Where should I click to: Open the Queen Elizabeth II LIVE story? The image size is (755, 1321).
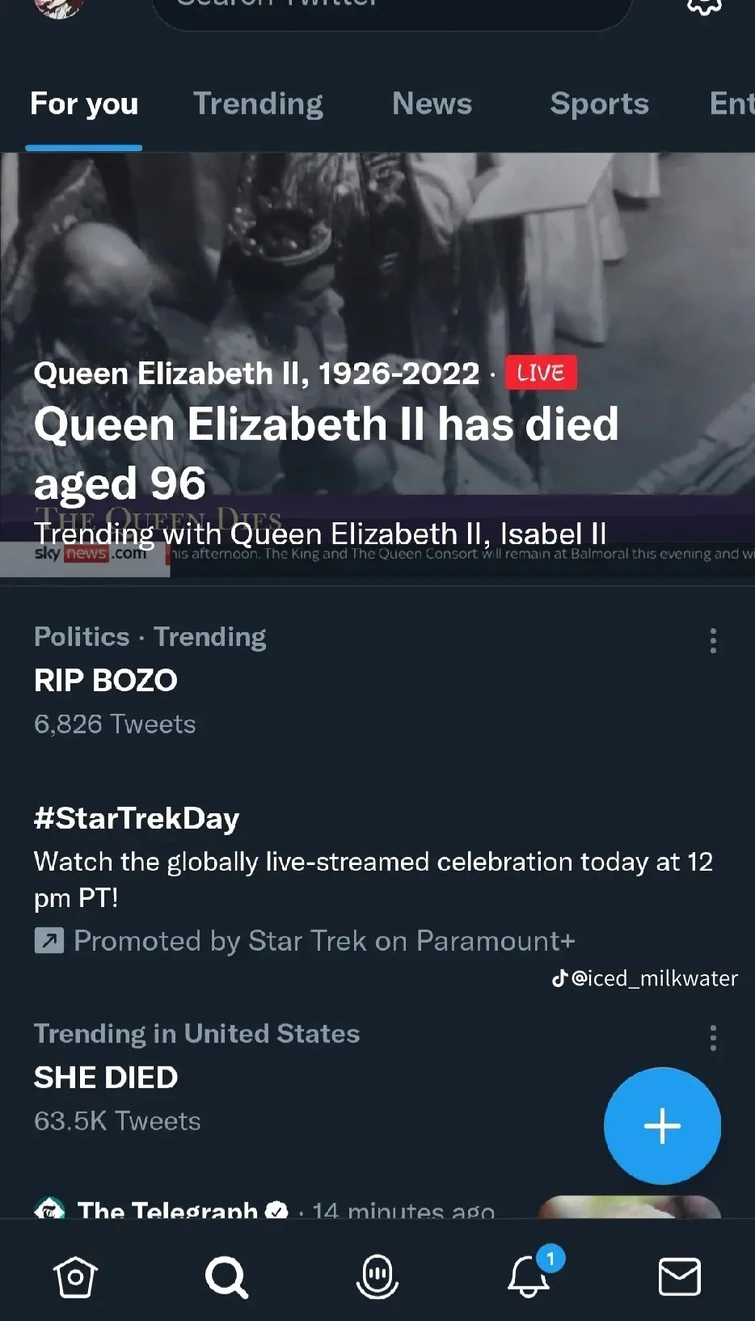tap(377, 360)
